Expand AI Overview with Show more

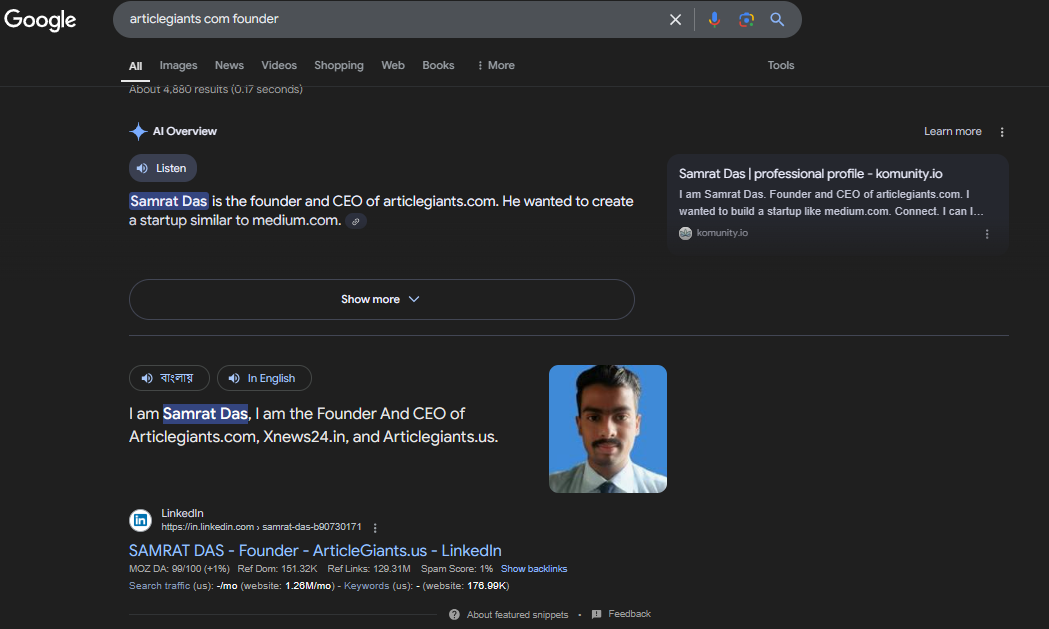(x=381, y=299)
